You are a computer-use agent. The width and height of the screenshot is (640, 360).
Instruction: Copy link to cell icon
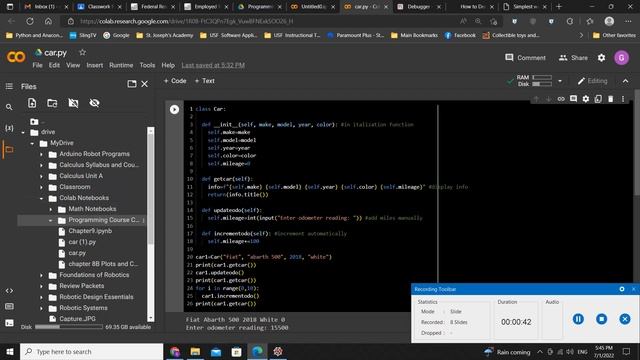[x=561, y=99]
